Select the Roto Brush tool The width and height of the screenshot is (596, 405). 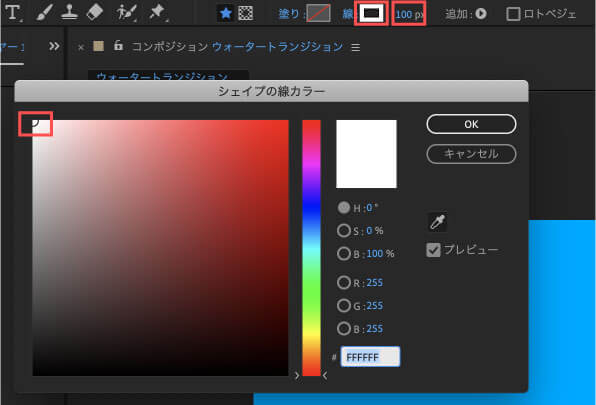[126, 12]
